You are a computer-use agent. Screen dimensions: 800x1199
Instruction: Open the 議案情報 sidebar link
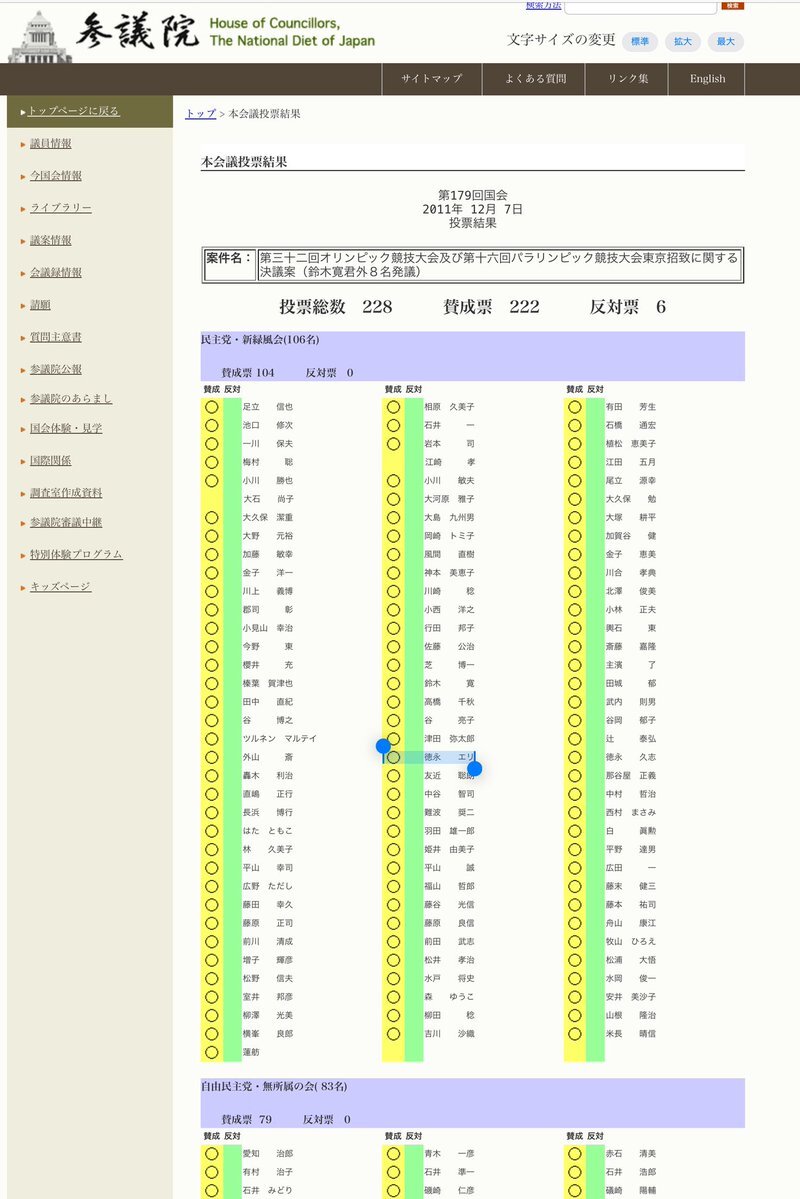point(50,240)
